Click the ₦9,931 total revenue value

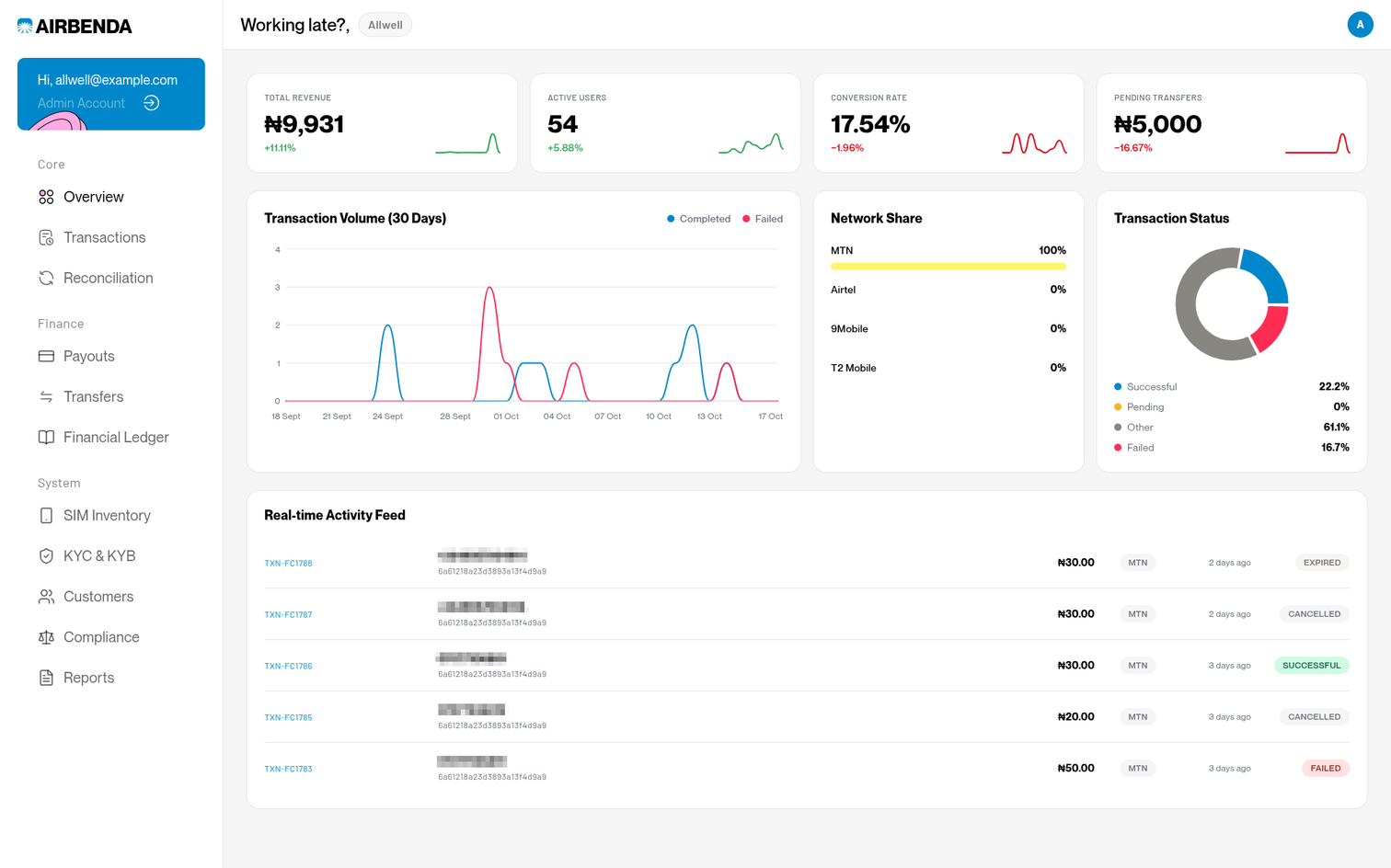click(305, 124)
